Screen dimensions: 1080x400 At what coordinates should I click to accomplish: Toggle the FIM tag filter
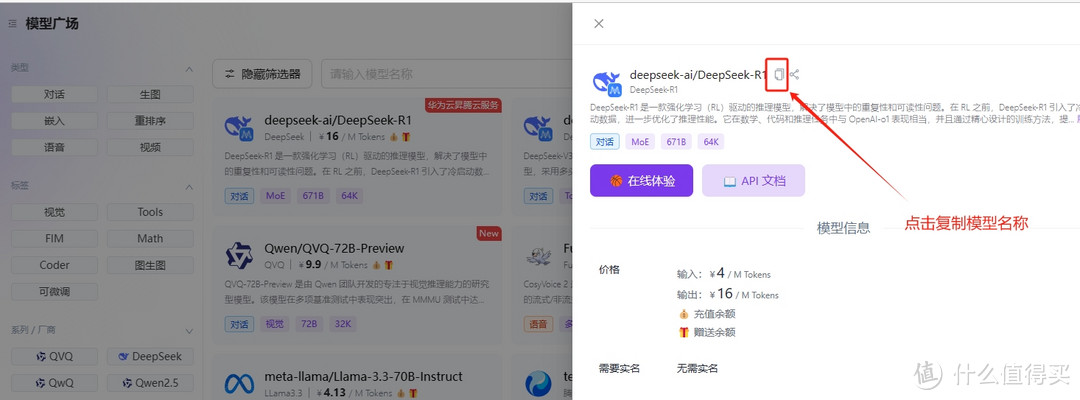tap(54, 238)
